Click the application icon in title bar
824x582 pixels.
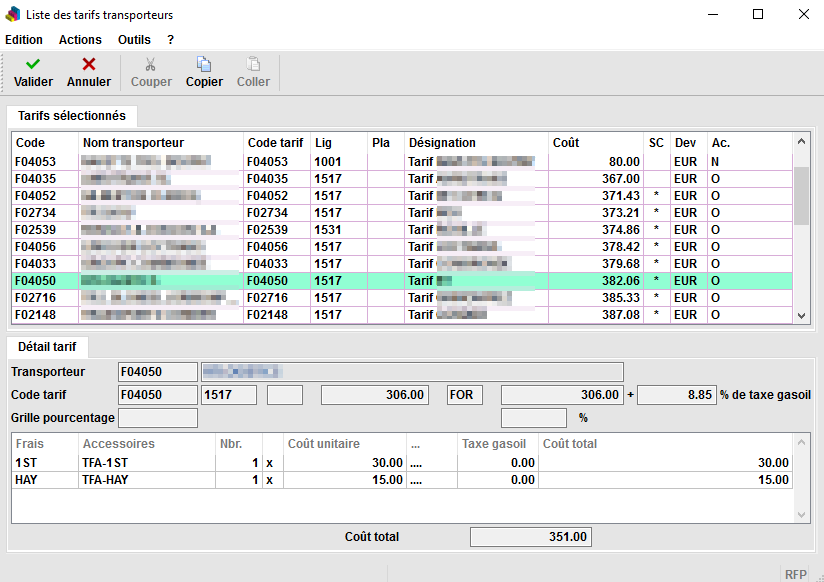tap(13, 15)
